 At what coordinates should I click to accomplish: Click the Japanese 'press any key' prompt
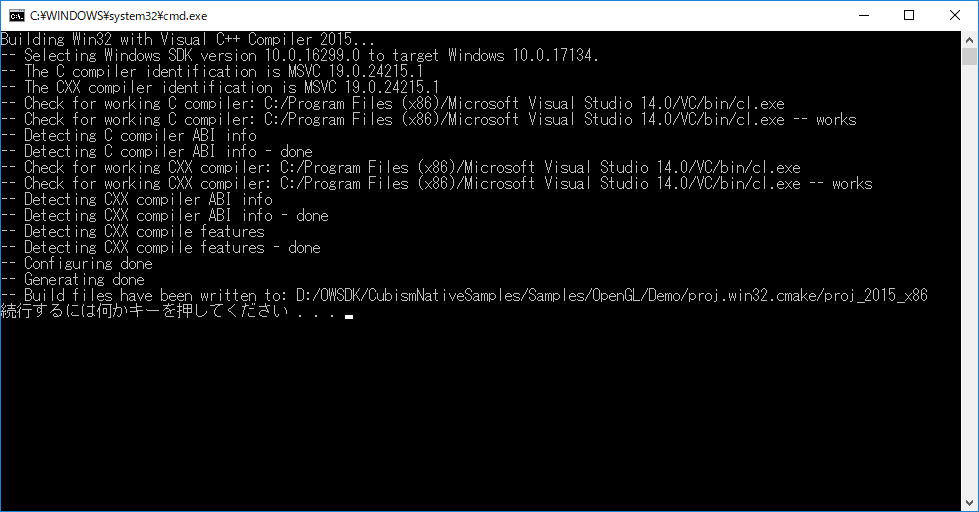tap(169, 311)
